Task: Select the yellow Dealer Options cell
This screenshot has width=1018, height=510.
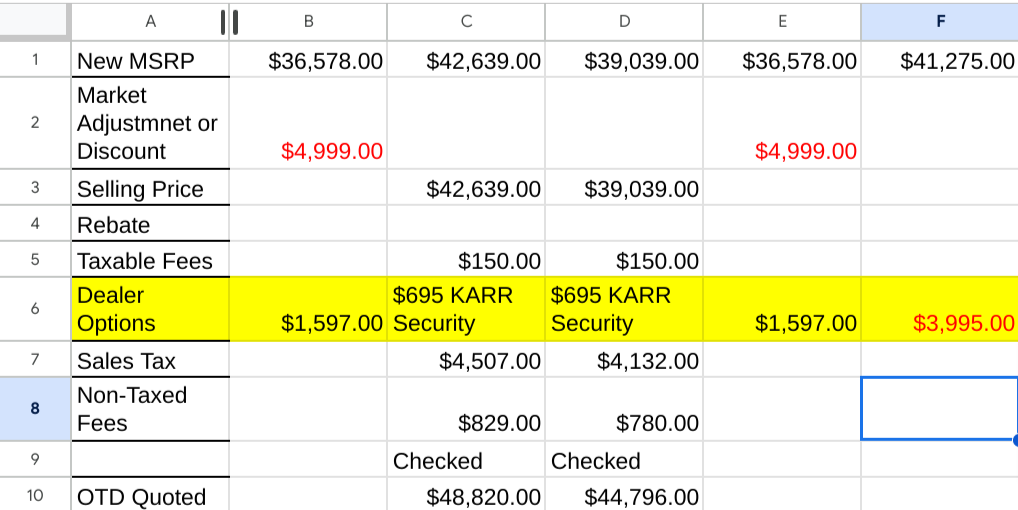Action: pyautogui.click(x=150, y=309)
